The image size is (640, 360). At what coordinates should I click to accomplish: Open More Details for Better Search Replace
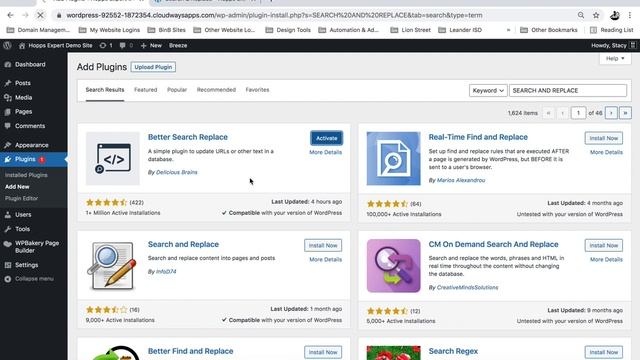point(325,152)
